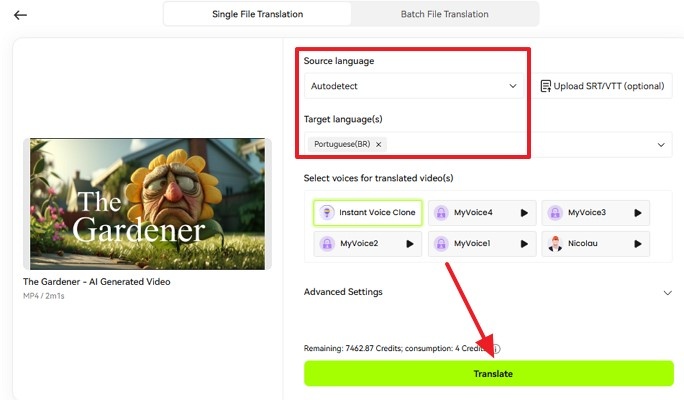Click the credits info icon
The height and width of the screenshot is (400, 684).
[496, 349]
